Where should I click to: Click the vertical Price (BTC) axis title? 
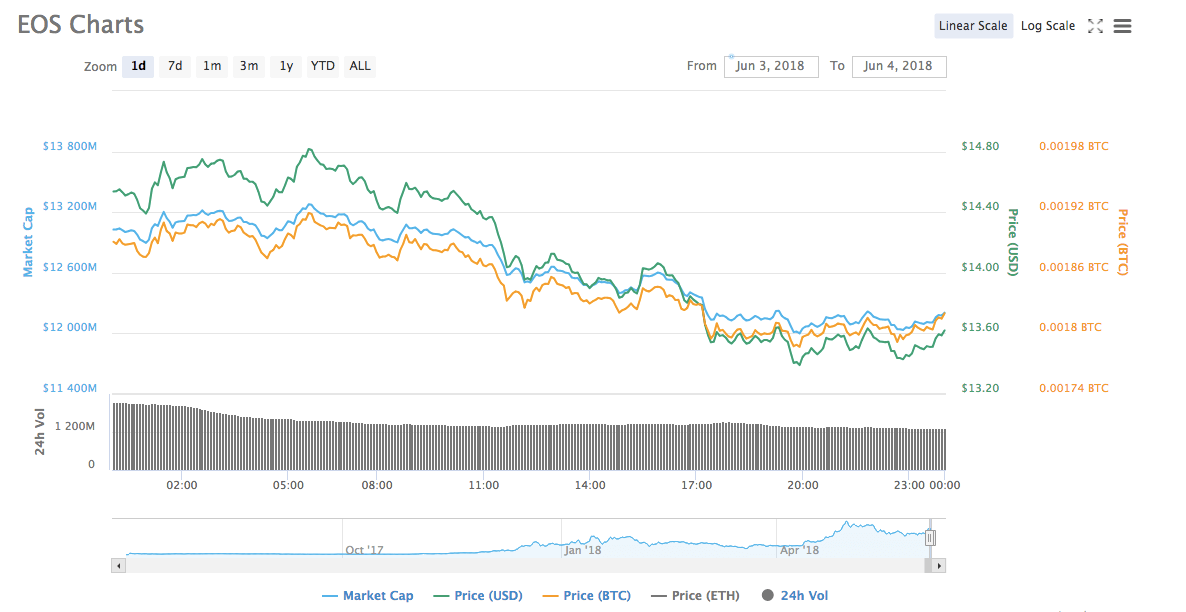click(1122, 242)
